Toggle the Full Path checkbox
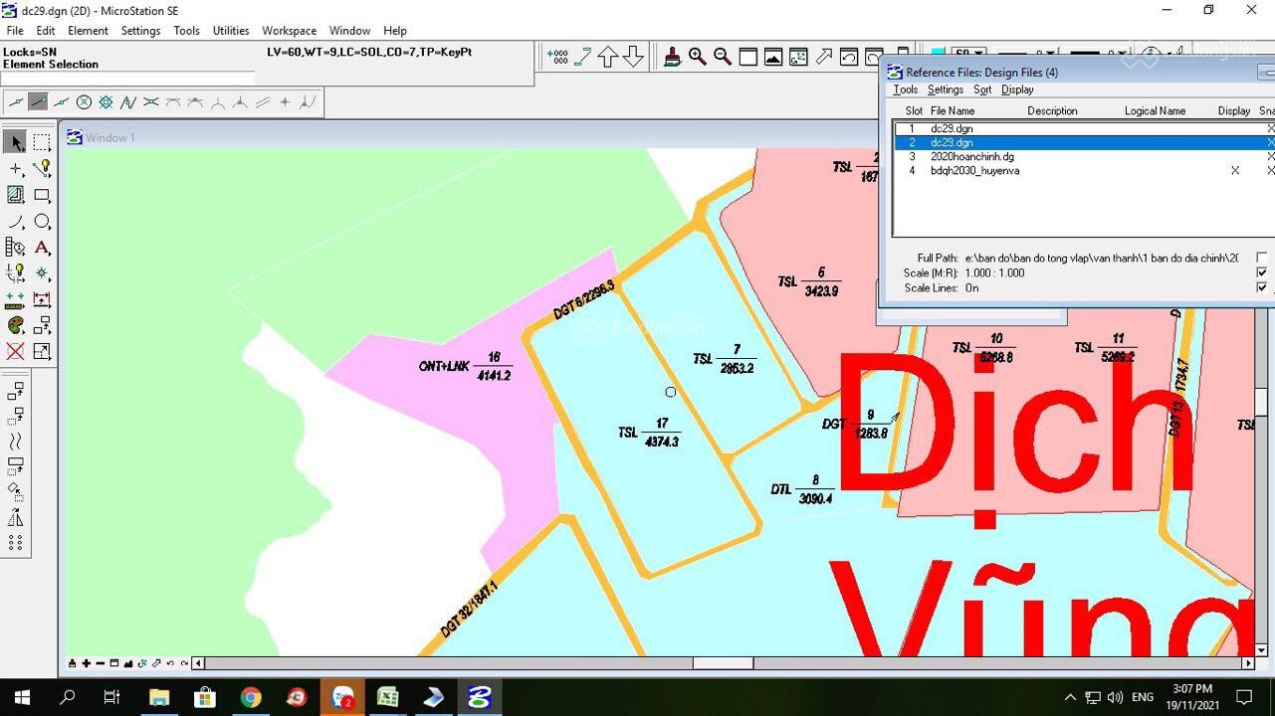 click(1262, 258)
